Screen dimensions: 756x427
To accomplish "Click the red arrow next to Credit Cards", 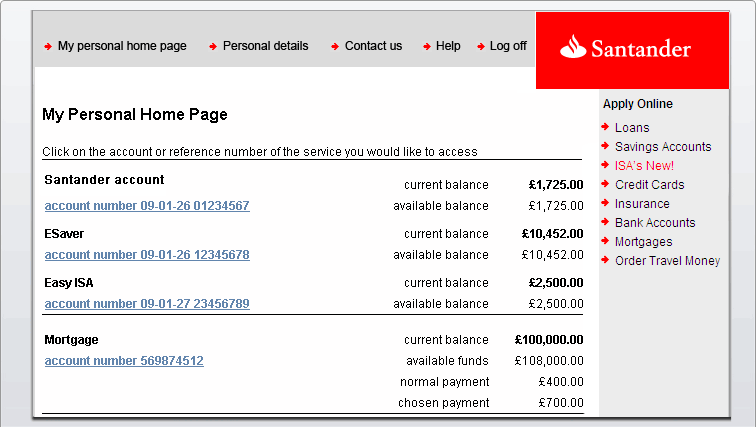I will click(x=605, y=184).
